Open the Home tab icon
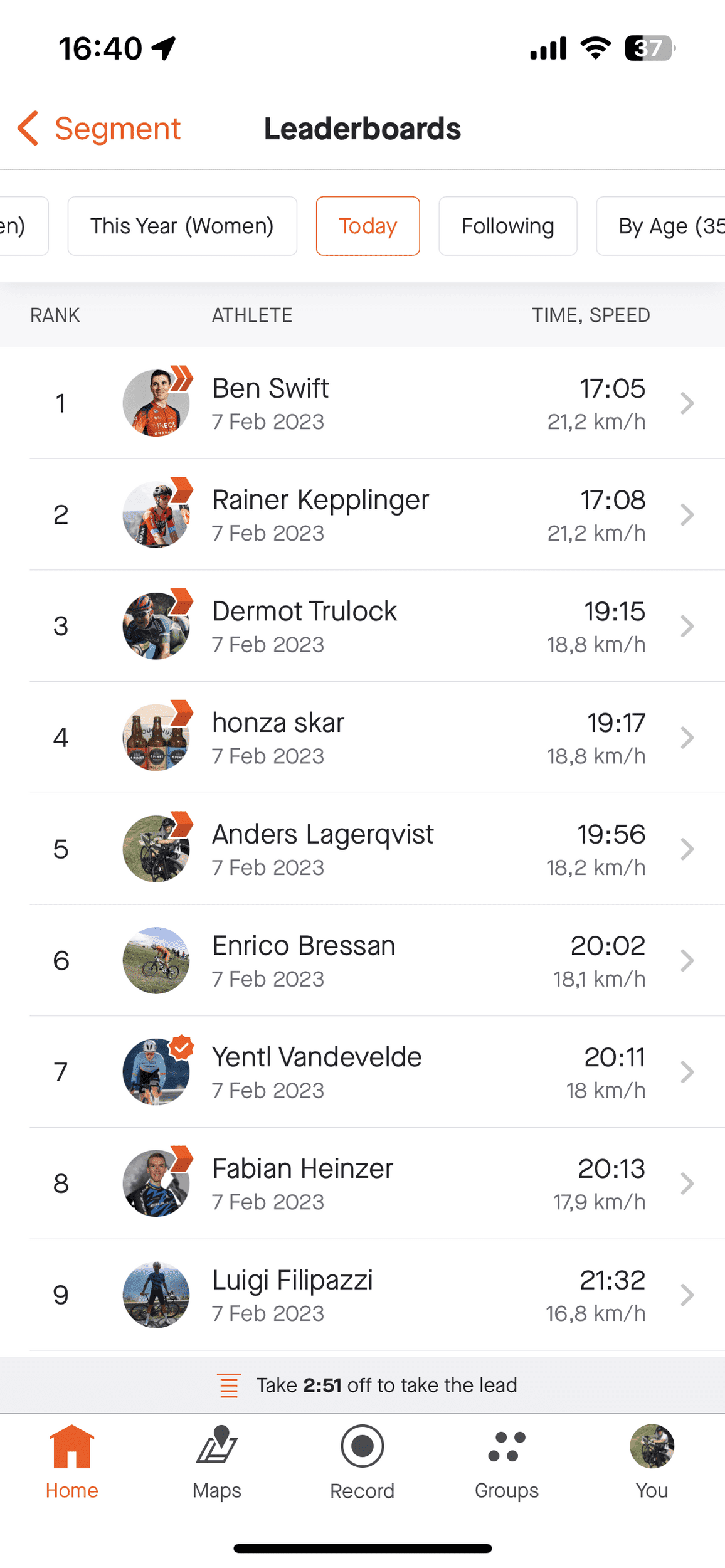The height and width of the screenshot is (1568, 725). (x=71, y=1446)
